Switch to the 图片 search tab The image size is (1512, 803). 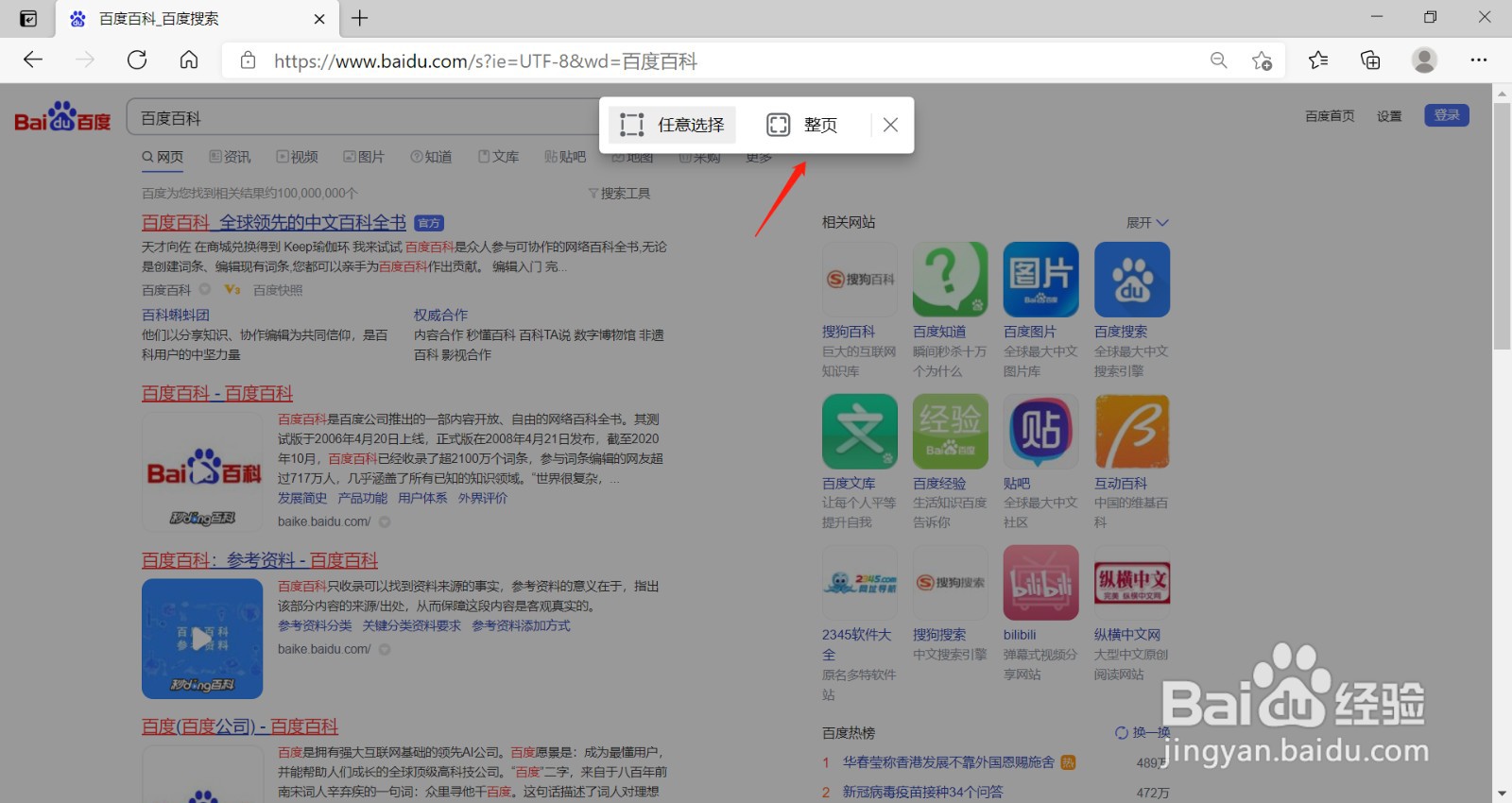pyautogui.click(x=364, y=157)
